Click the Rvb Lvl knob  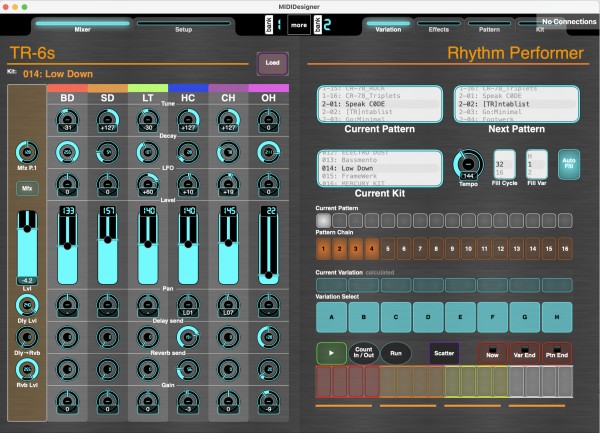coord(27,370)
